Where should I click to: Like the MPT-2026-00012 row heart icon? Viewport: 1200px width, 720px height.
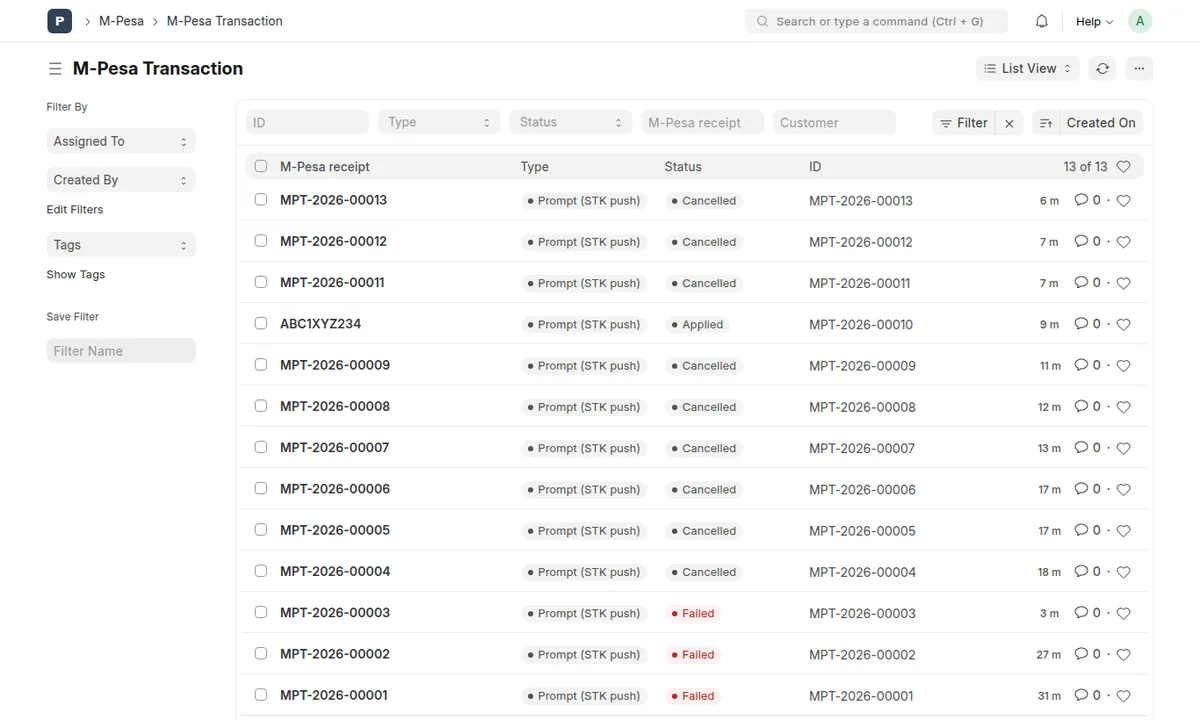[1123, 242]
